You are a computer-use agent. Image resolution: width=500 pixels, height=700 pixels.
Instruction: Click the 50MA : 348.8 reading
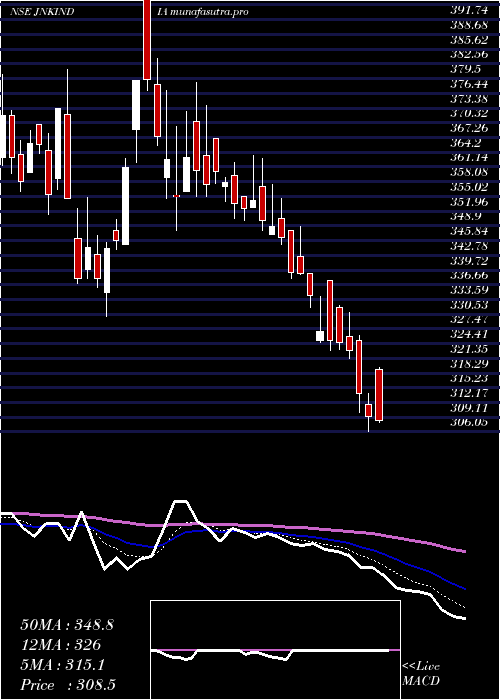click(x=67, y=625)
